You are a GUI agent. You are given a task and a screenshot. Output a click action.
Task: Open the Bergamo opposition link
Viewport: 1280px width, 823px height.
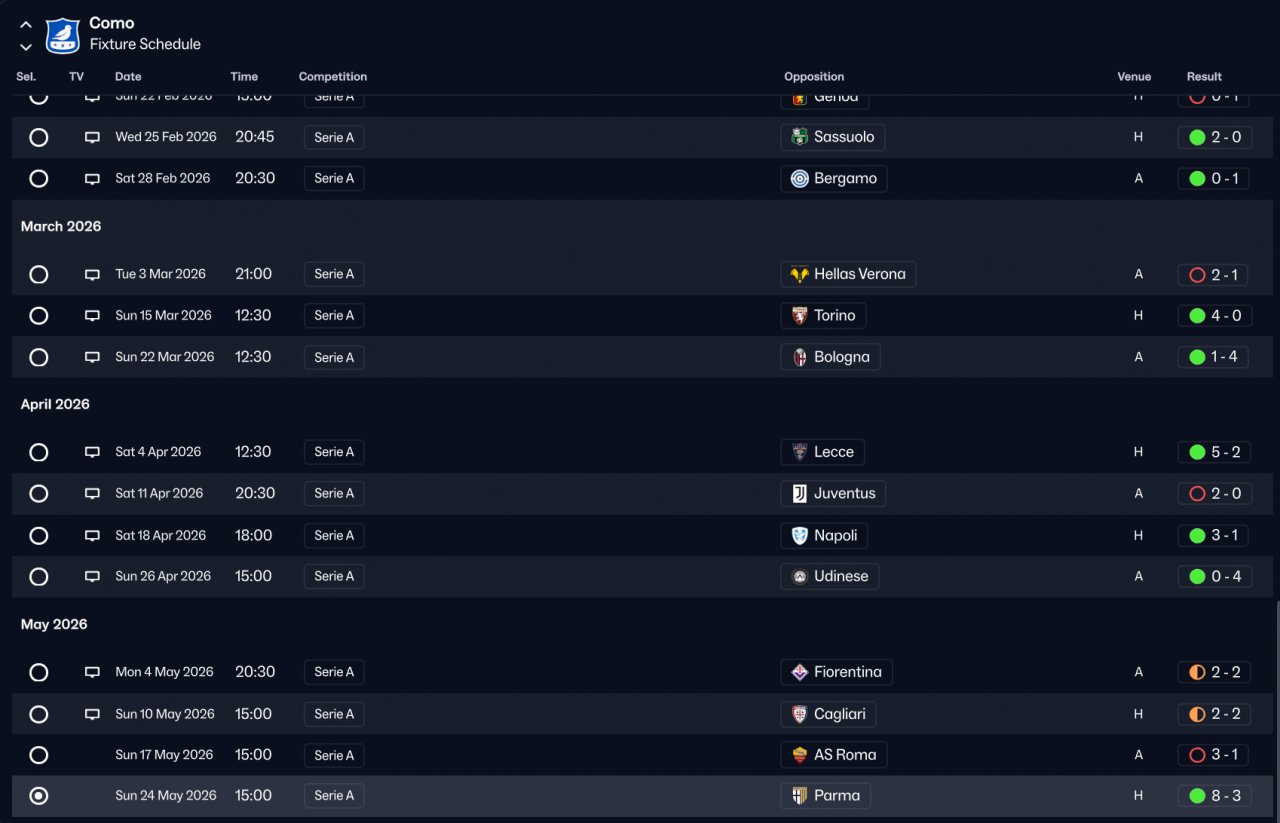point(844,179)
